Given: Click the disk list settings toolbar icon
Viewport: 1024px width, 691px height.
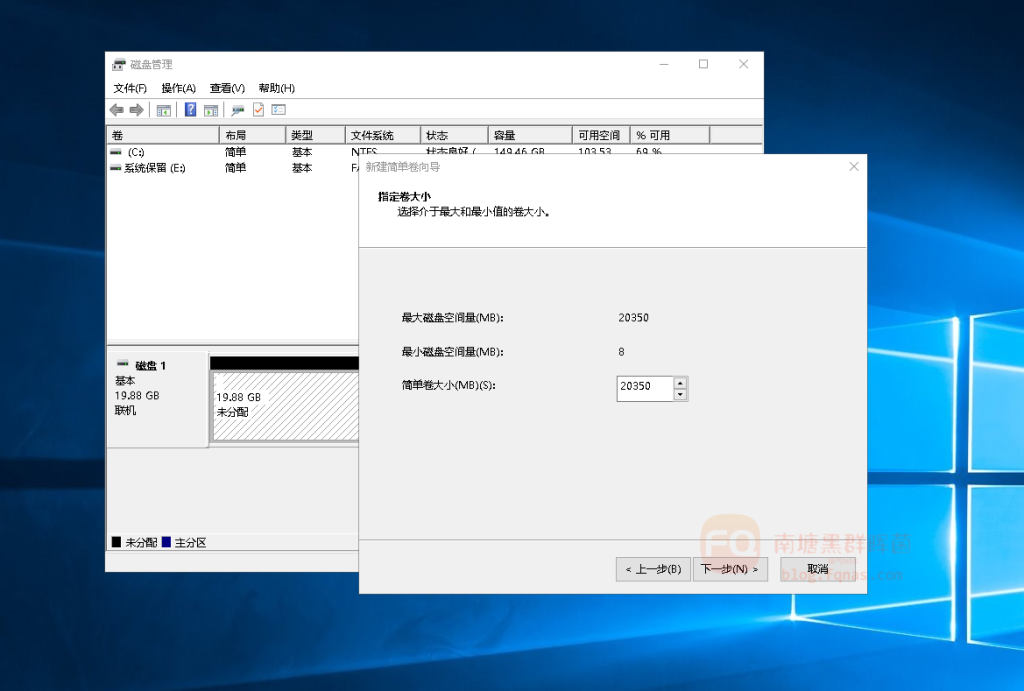Looking at the screenshot, I should click(x=279, y=110).
